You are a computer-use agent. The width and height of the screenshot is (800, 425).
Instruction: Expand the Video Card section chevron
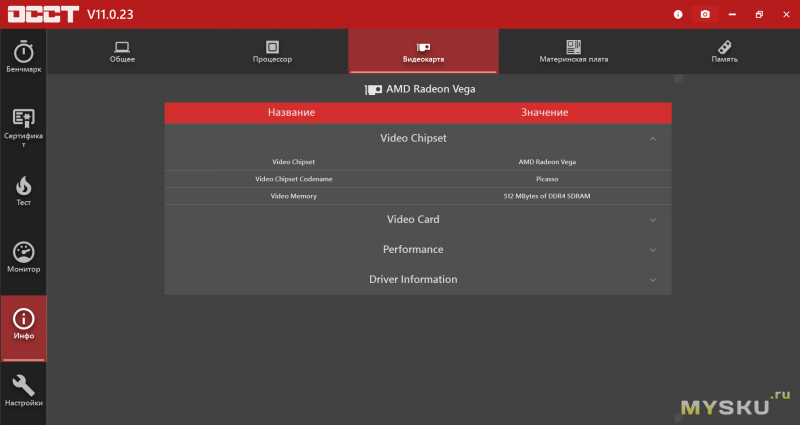coord(653,220)
